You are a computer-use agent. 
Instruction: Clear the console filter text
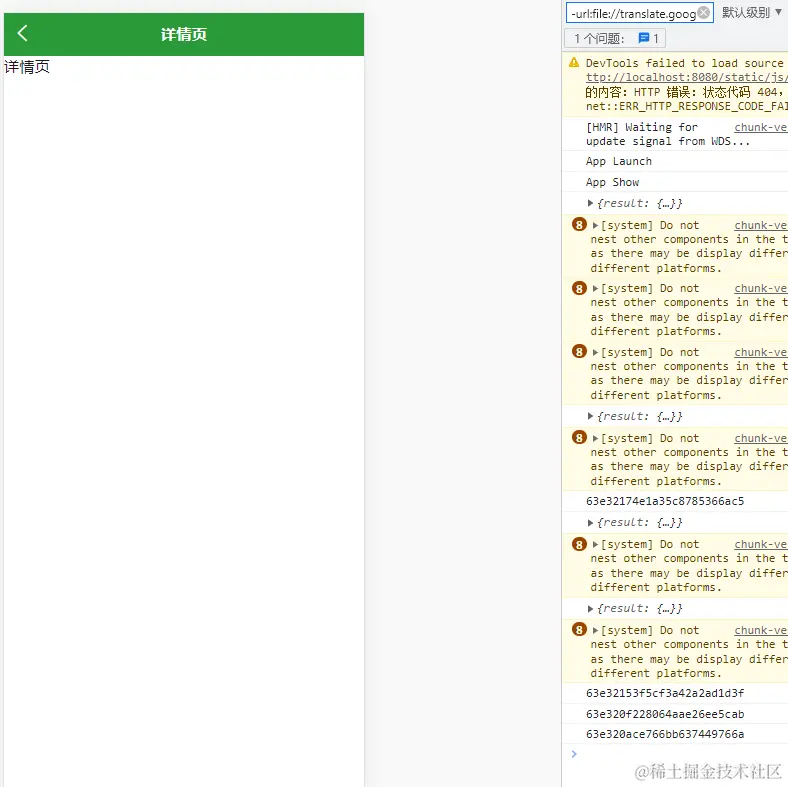[x=704, y=13]
